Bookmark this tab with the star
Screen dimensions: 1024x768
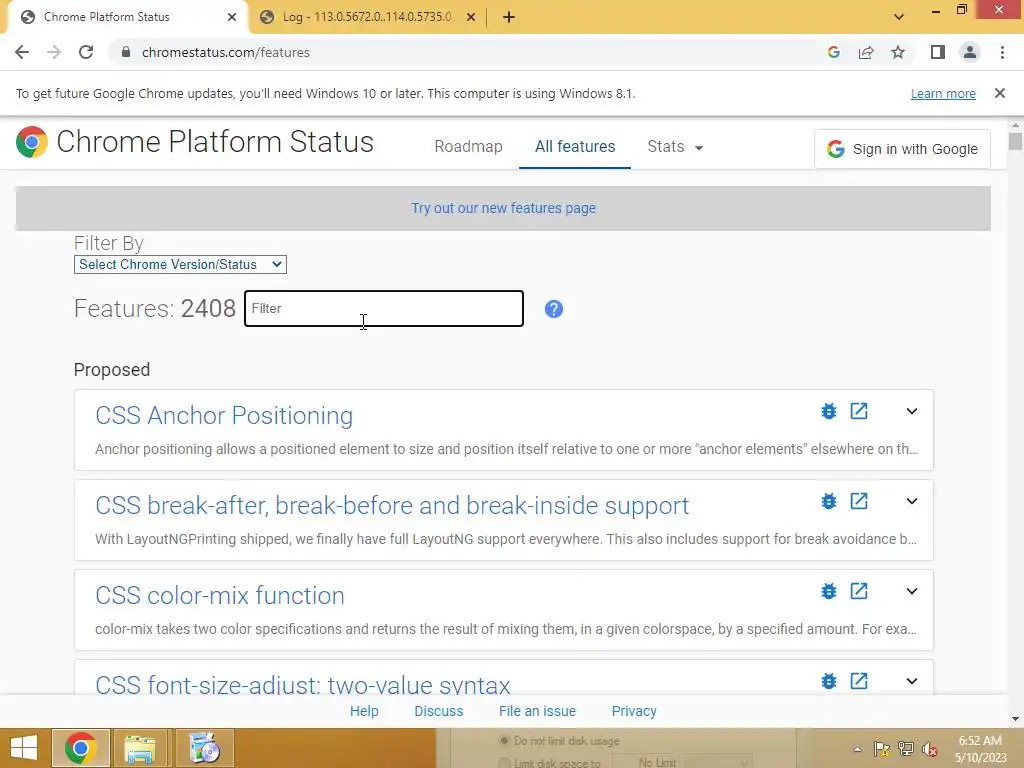pos(898,52)
